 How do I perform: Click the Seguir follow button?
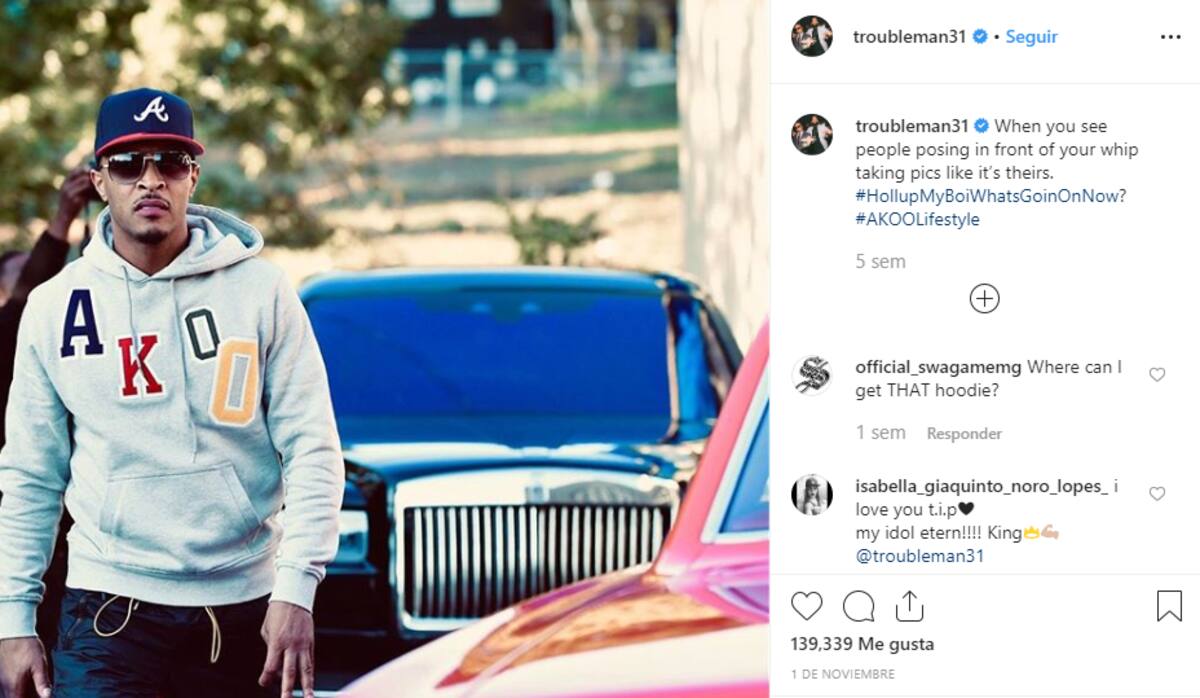click(x=1031, y=37)
